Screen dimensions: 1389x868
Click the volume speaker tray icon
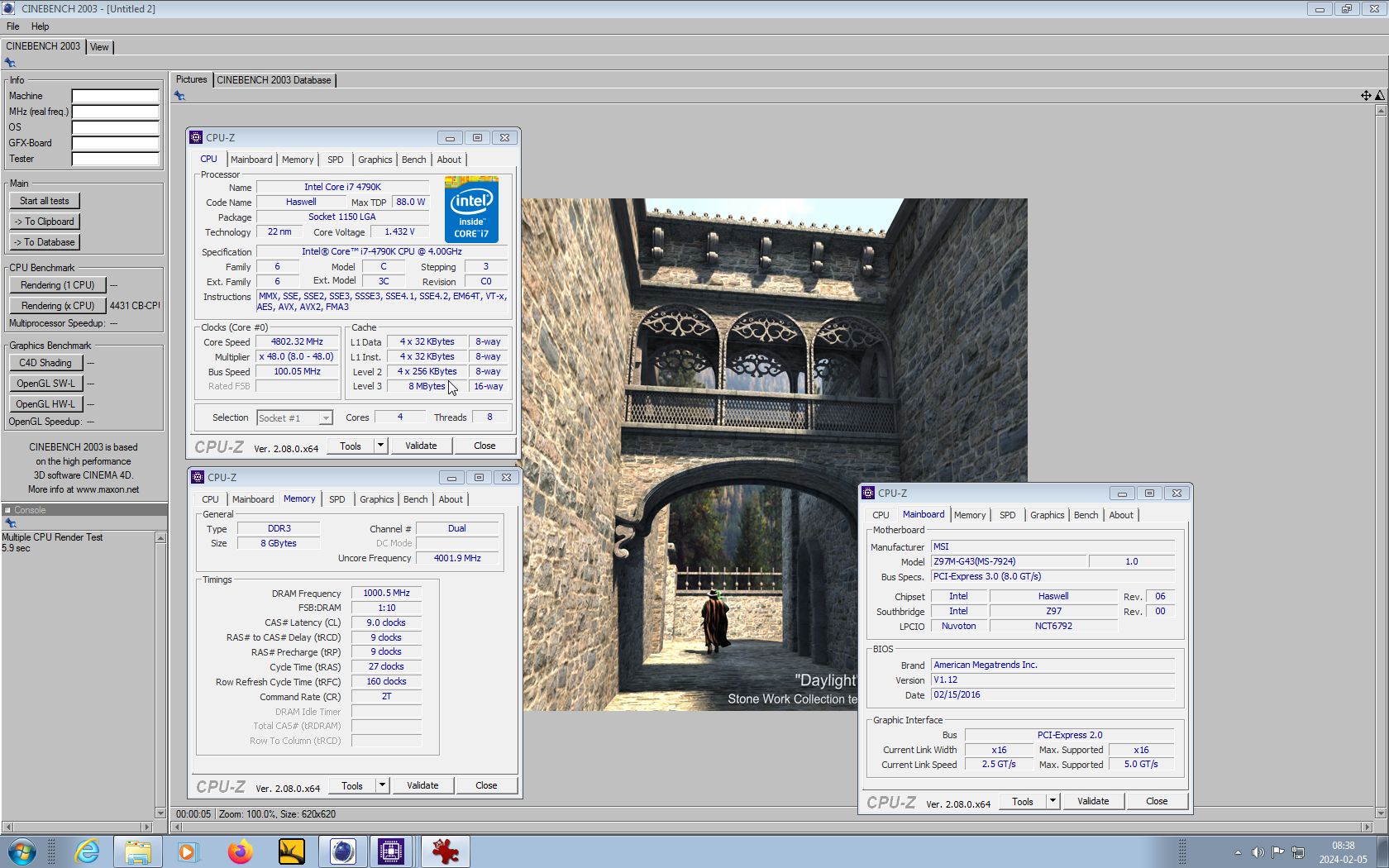(1258, 852)
